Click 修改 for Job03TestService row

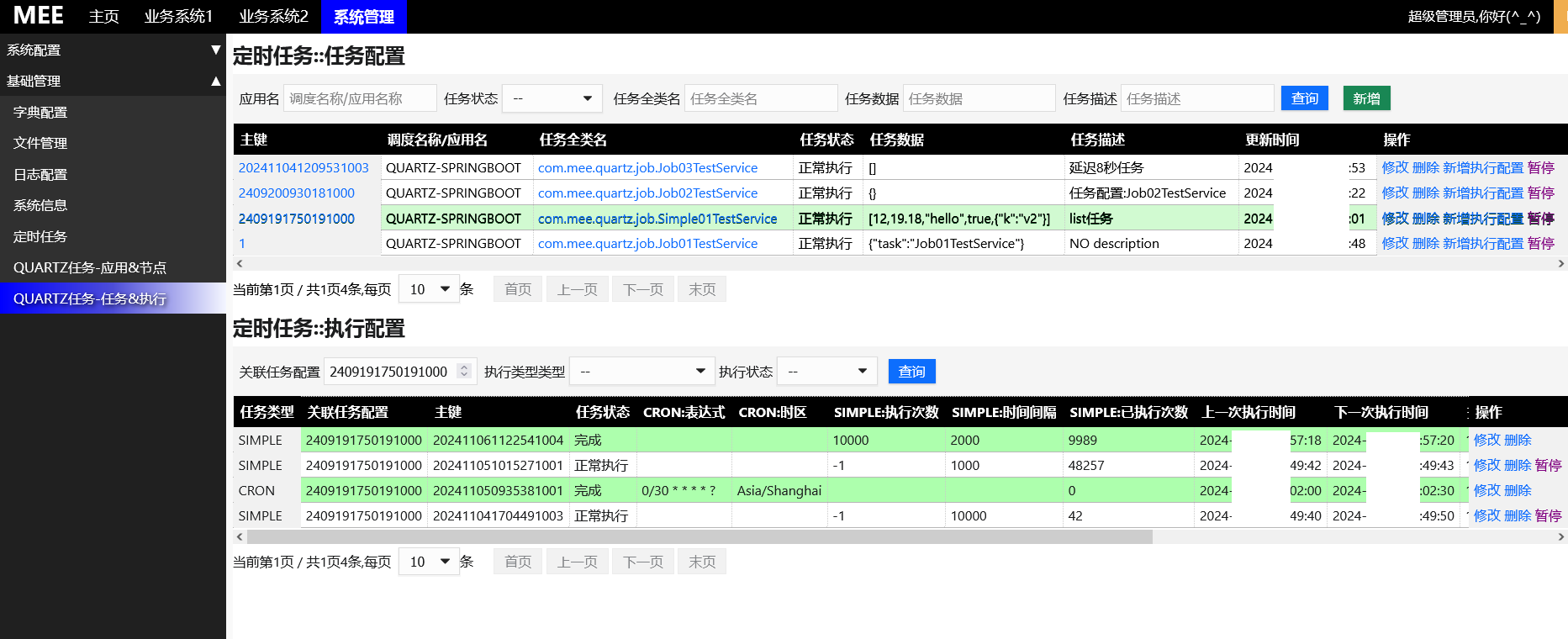coord(1395,167)
